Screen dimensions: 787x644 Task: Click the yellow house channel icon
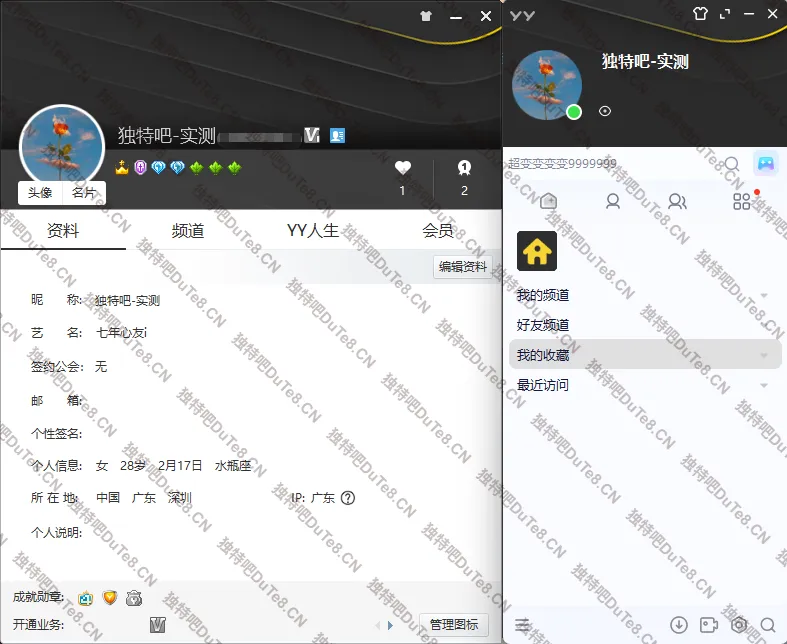pos(537,251)
